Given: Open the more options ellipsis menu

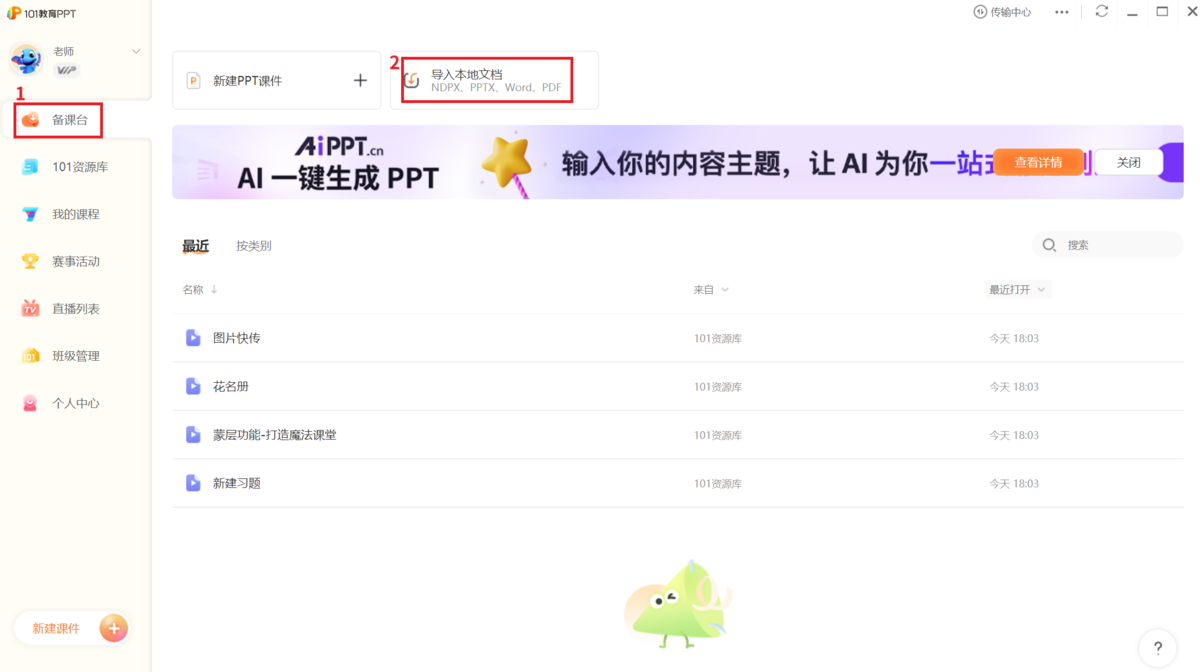Looking at the screenshot, I should (x=1062, y=12).
